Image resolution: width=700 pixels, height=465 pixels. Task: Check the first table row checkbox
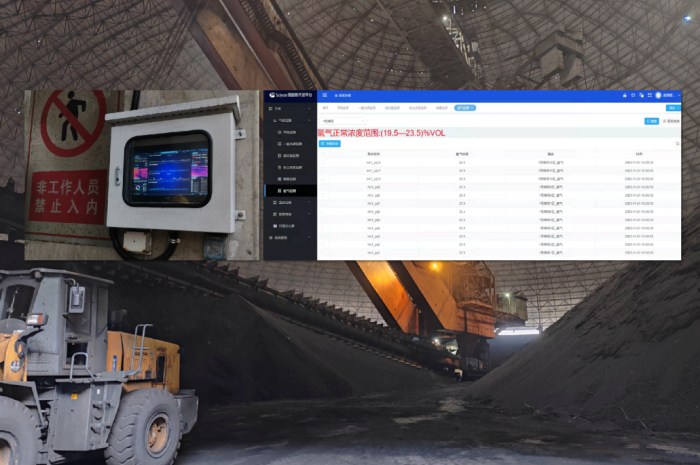[x=323, y=162]
